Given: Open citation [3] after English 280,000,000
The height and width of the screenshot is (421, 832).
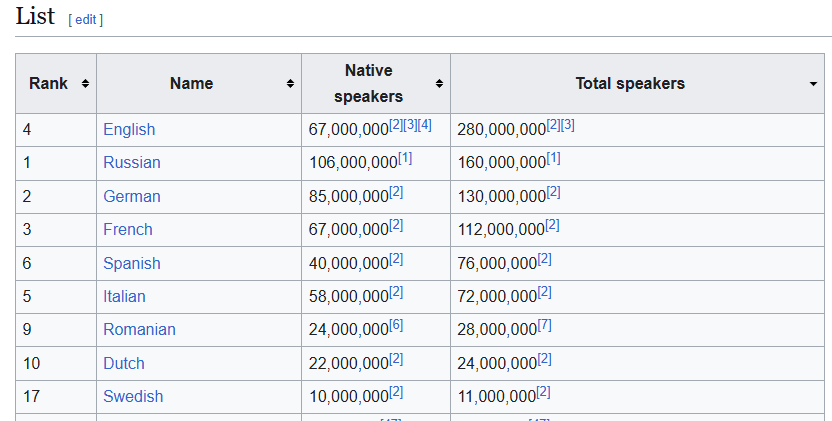Looking at the screenshot, I should click(x=568, y=125).
